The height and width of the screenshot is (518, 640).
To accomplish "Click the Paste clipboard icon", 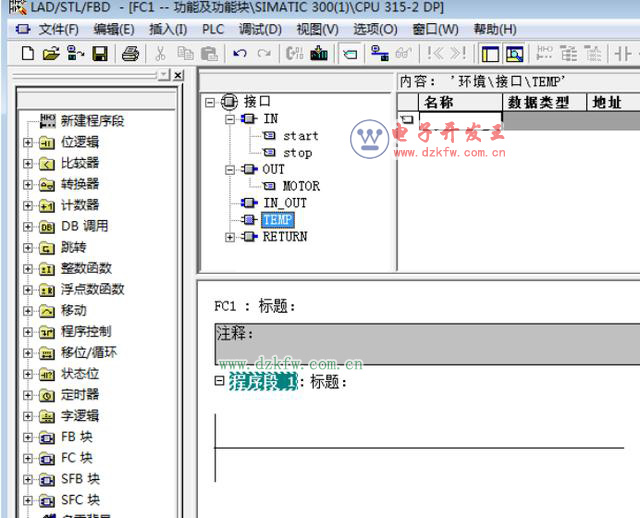I will (x=209, y=53).
